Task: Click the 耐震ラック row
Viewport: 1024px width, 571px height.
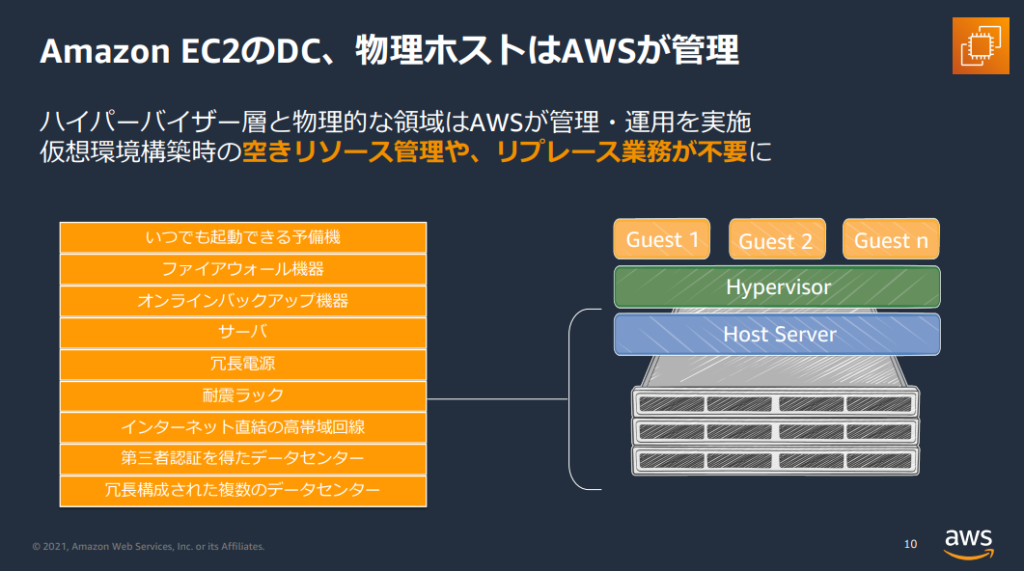Action: [243, 396]
